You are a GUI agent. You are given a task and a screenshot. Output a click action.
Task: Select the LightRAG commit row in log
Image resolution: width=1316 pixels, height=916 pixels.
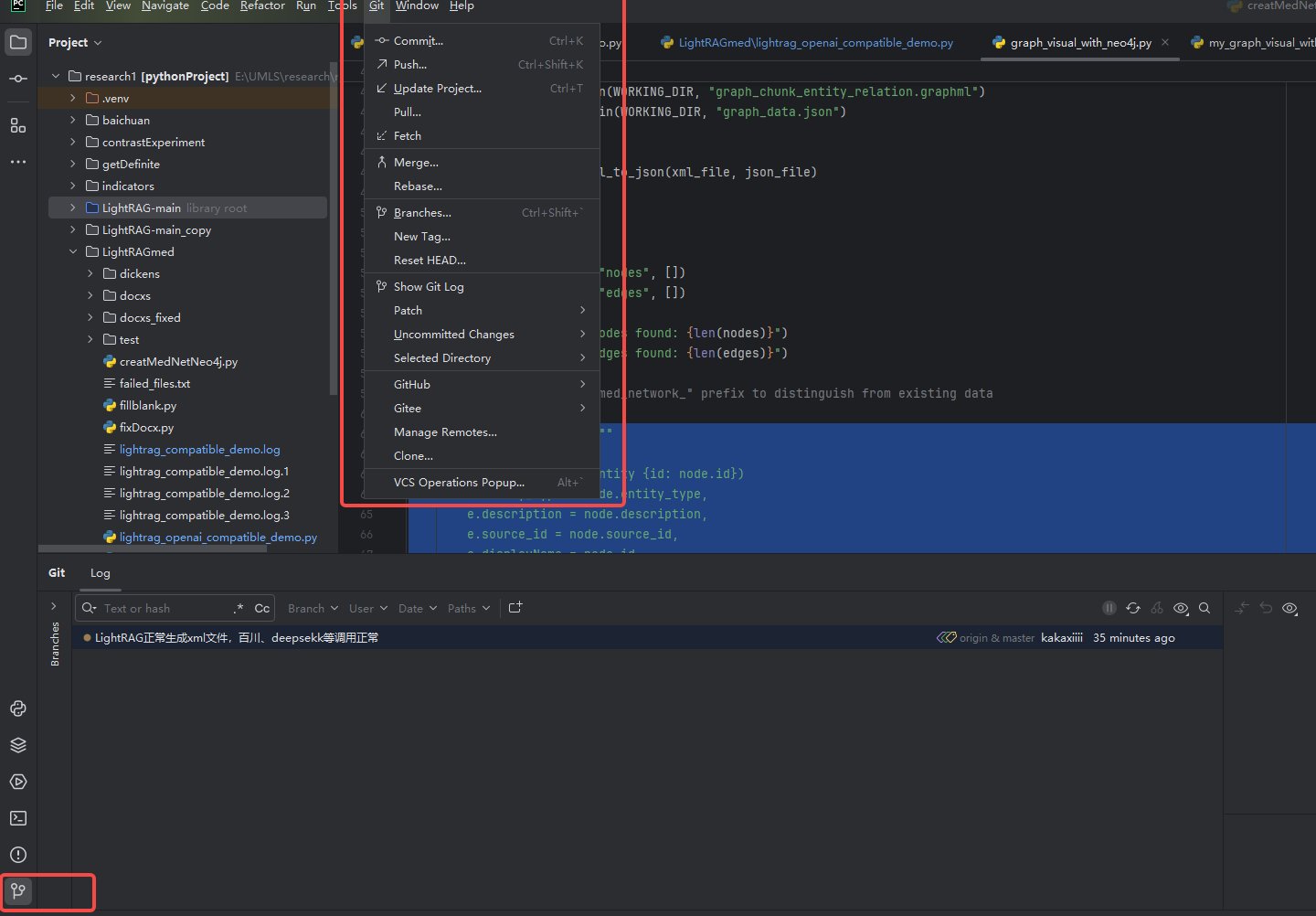[x=647, y=638]
